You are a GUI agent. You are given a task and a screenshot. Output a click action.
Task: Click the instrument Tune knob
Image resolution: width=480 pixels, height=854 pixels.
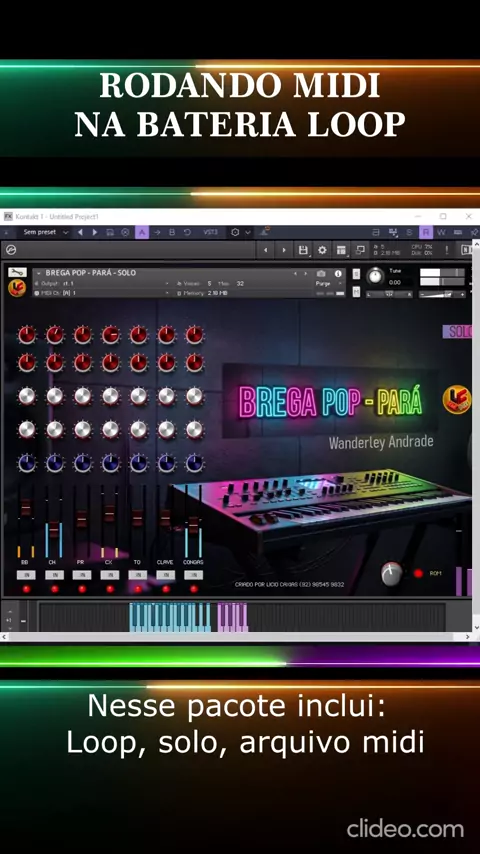click(x=375, y=277)
